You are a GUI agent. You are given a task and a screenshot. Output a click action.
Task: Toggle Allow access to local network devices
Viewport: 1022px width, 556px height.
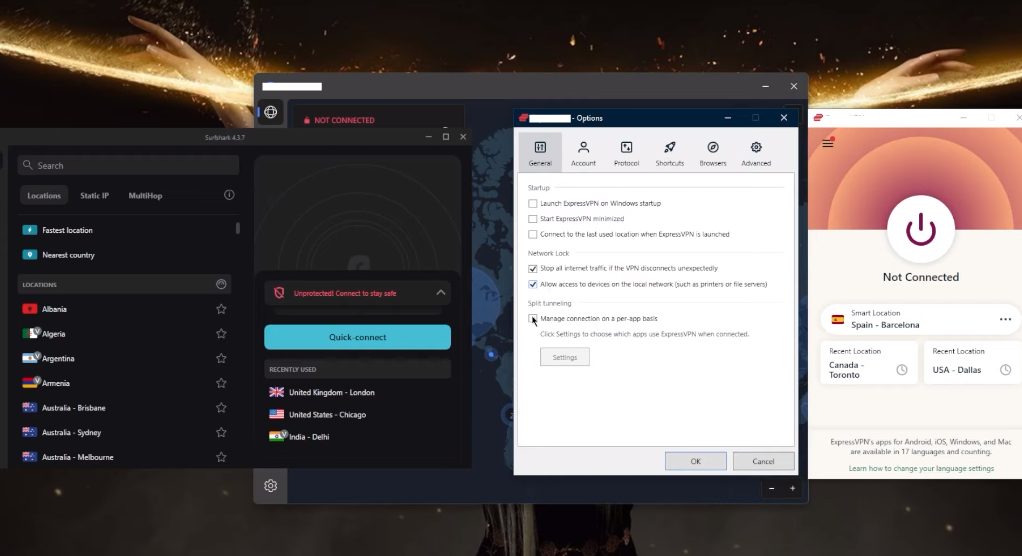533,284
